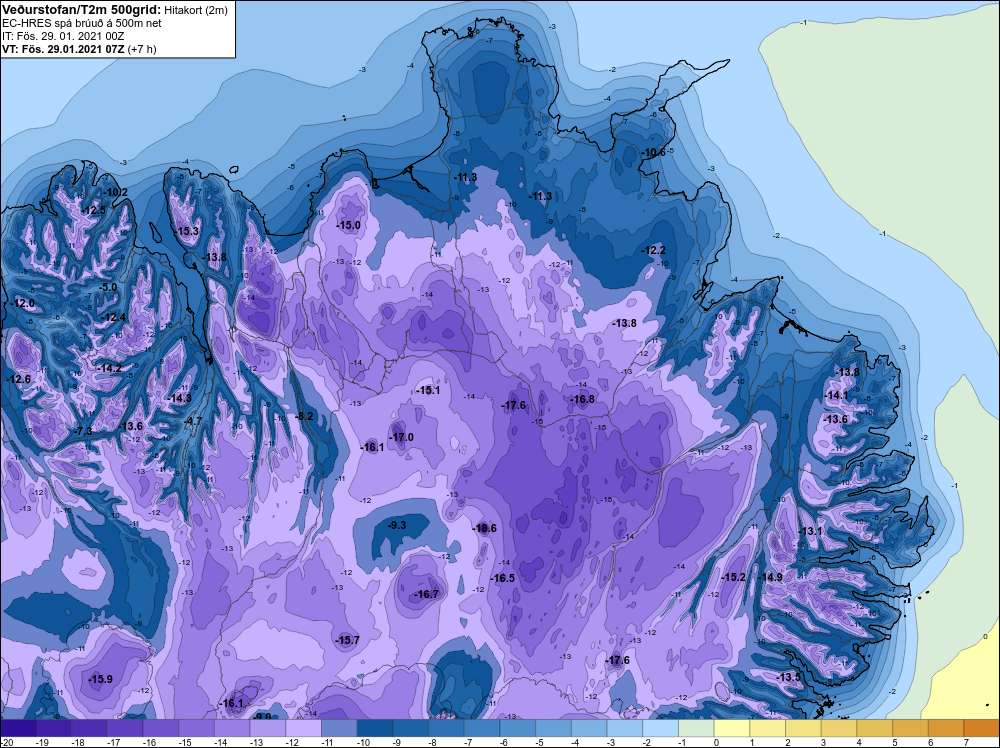Click the -4.7 temperature label
This screenshot has height=748, width=1000.
point(192,422)
